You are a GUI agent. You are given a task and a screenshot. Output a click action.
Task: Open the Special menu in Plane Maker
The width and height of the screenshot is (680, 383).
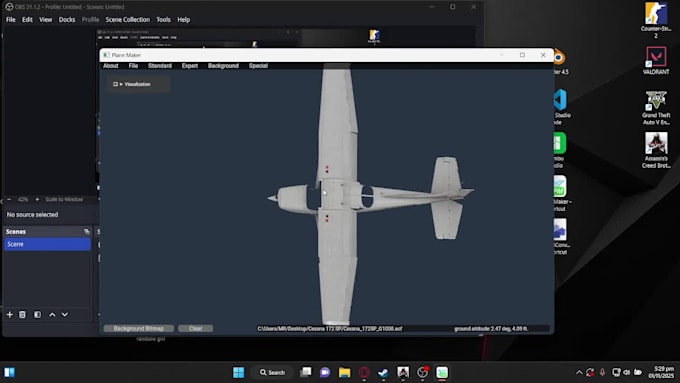pyautogui.click(x=258, y=66)
